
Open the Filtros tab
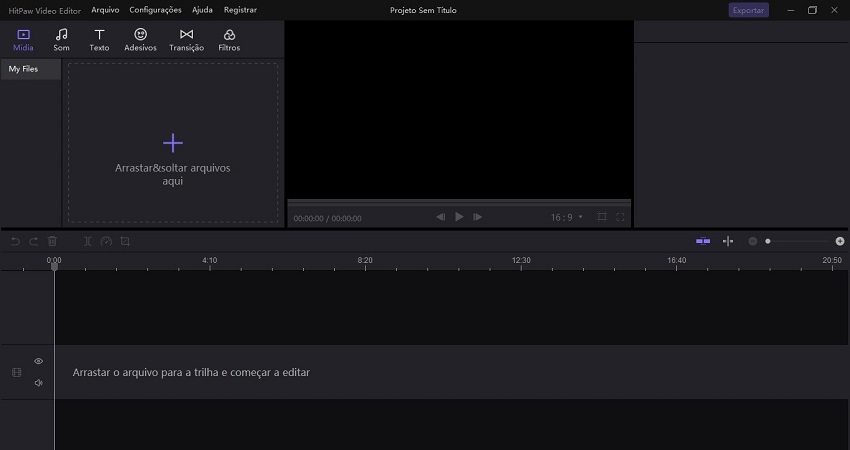229,40
